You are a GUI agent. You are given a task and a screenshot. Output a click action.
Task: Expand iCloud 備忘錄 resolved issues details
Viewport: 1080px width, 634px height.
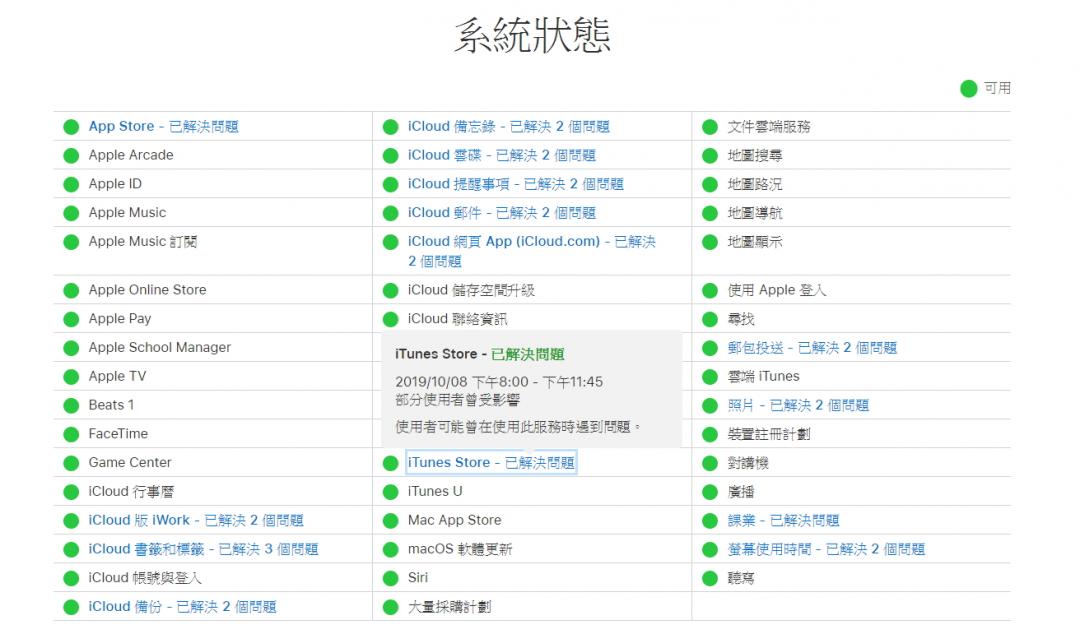[508, 127]
